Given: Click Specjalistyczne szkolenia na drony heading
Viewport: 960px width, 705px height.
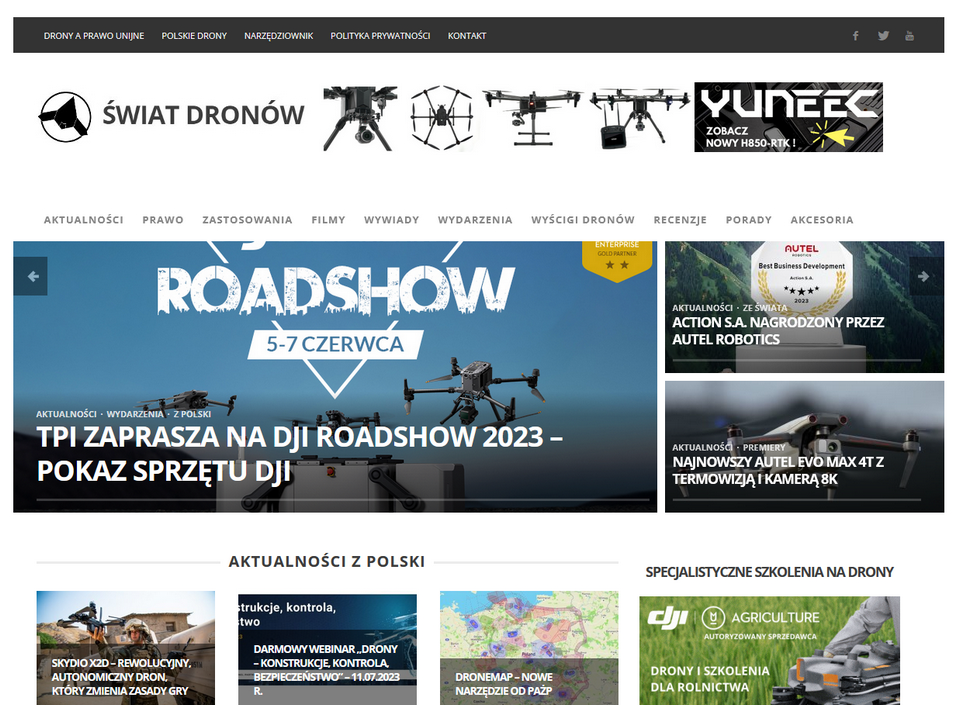Looking at the screenshot, I should [x=770, y=572].
